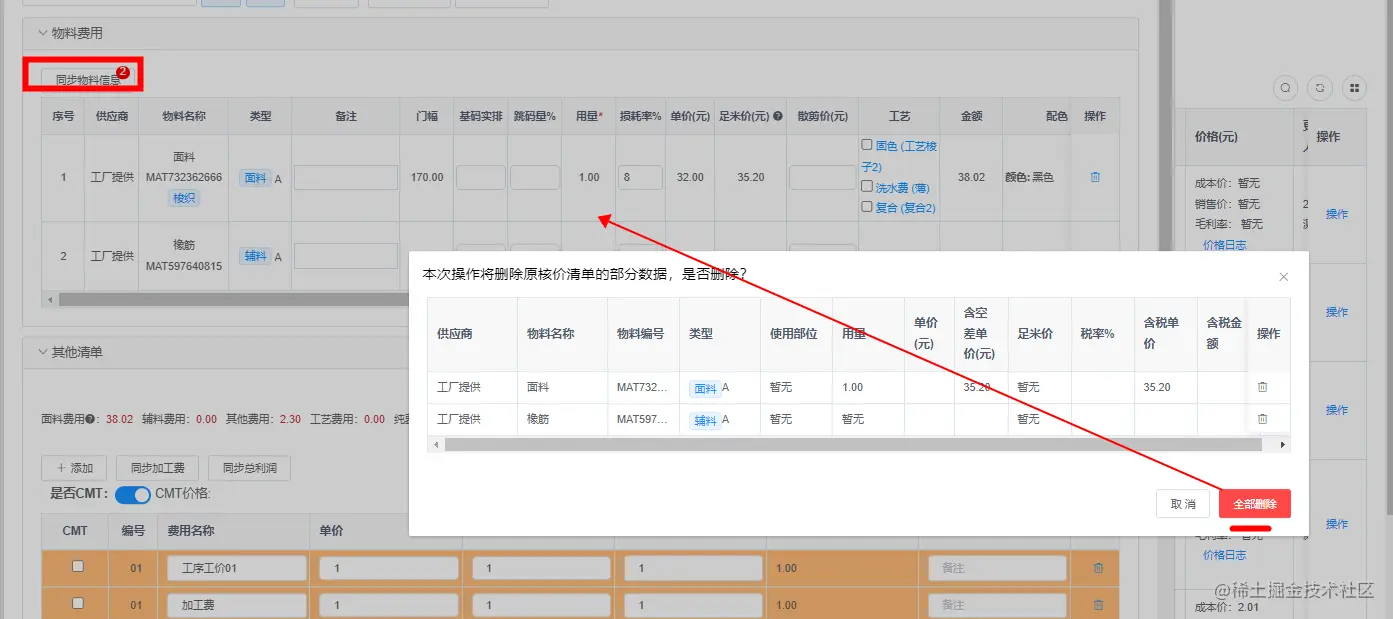Click the 工序工价01 fee name field
Image resolution: width=1393 pixels, height=619 pixels.
coord(237,568)
